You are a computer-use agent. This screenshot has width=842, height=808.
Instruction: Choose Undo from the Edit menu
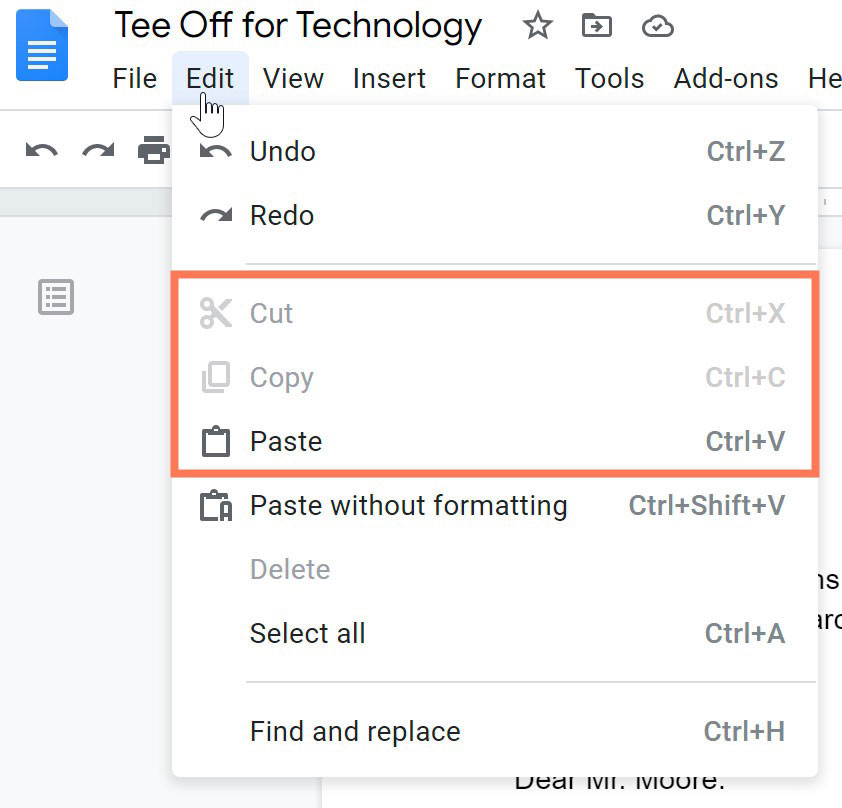[282, 151]
